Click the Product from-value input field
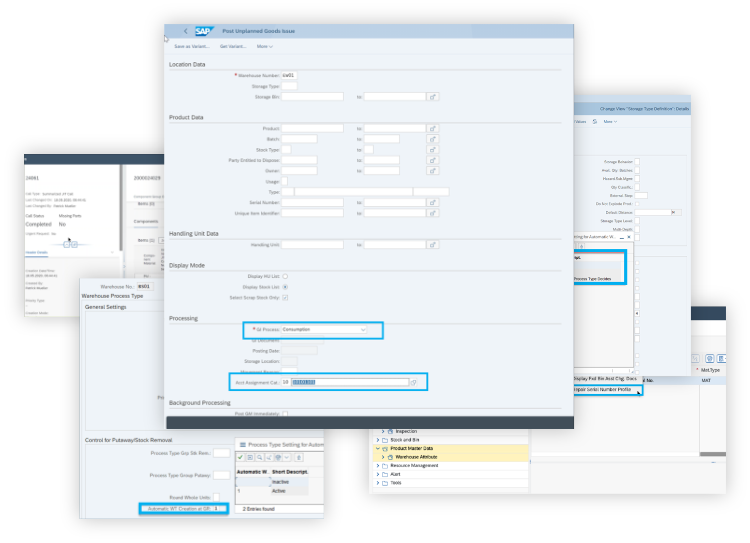Viewport: 750px width, 543px height. tap(312, 128)
